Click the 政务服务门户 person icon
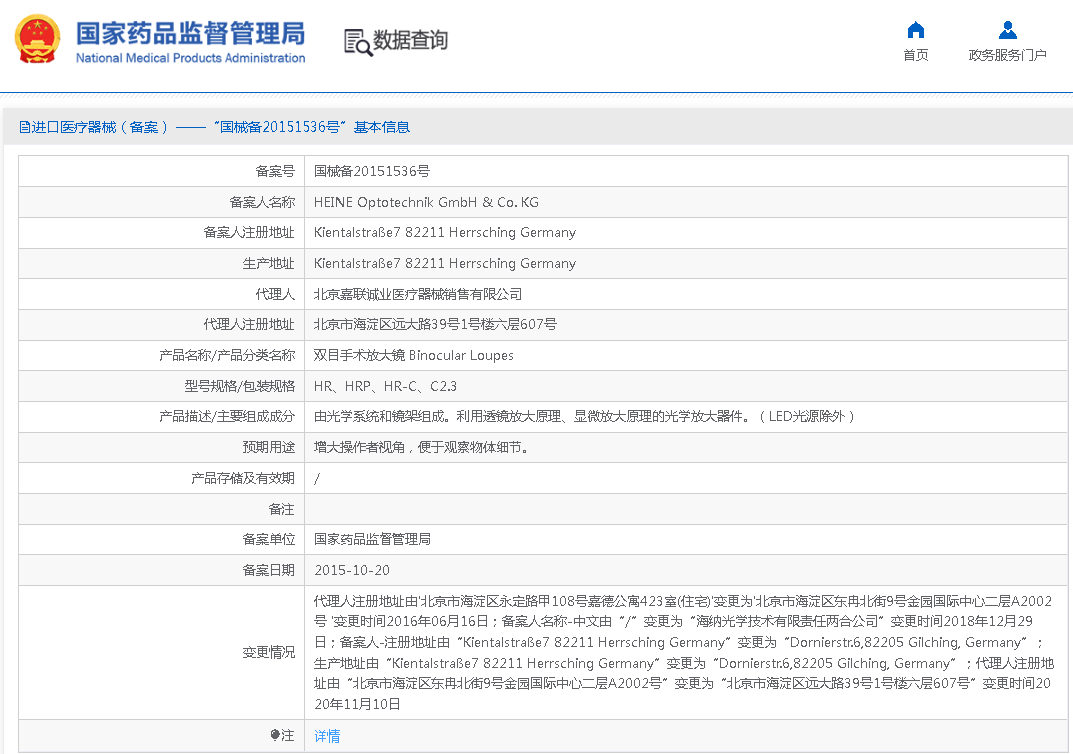The height and width of the screenshot is (754, 1073). (x=1007, y=29)
